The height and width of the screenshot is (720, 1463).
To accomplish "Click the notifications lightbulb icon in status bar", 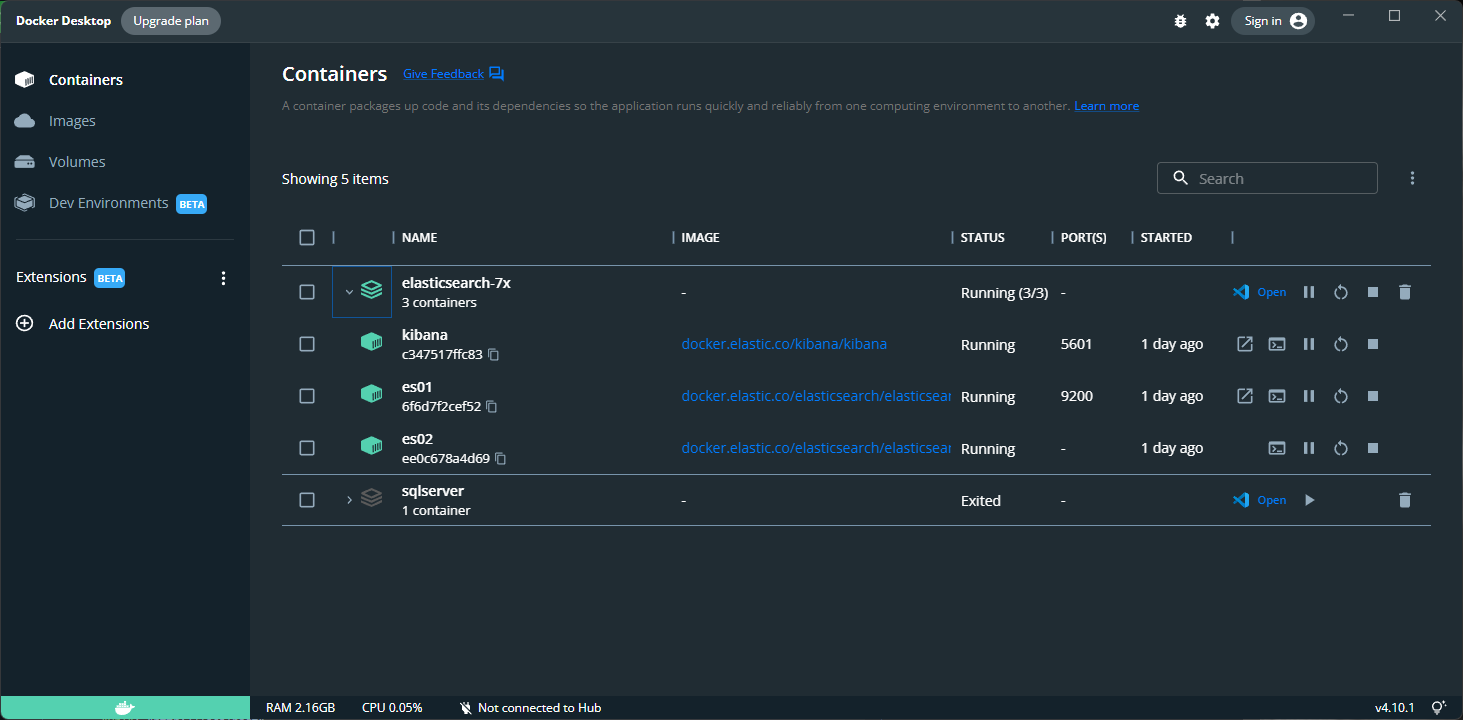I will [1440, 708].
